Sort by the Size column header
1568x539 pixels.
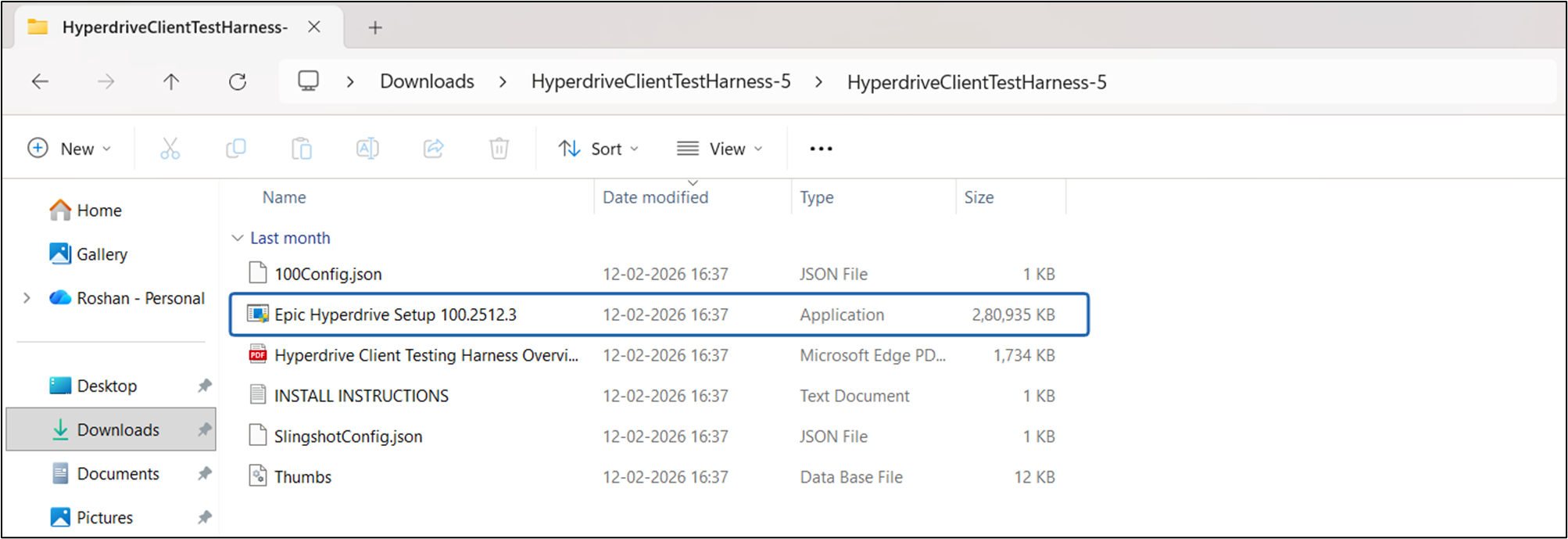979,197
